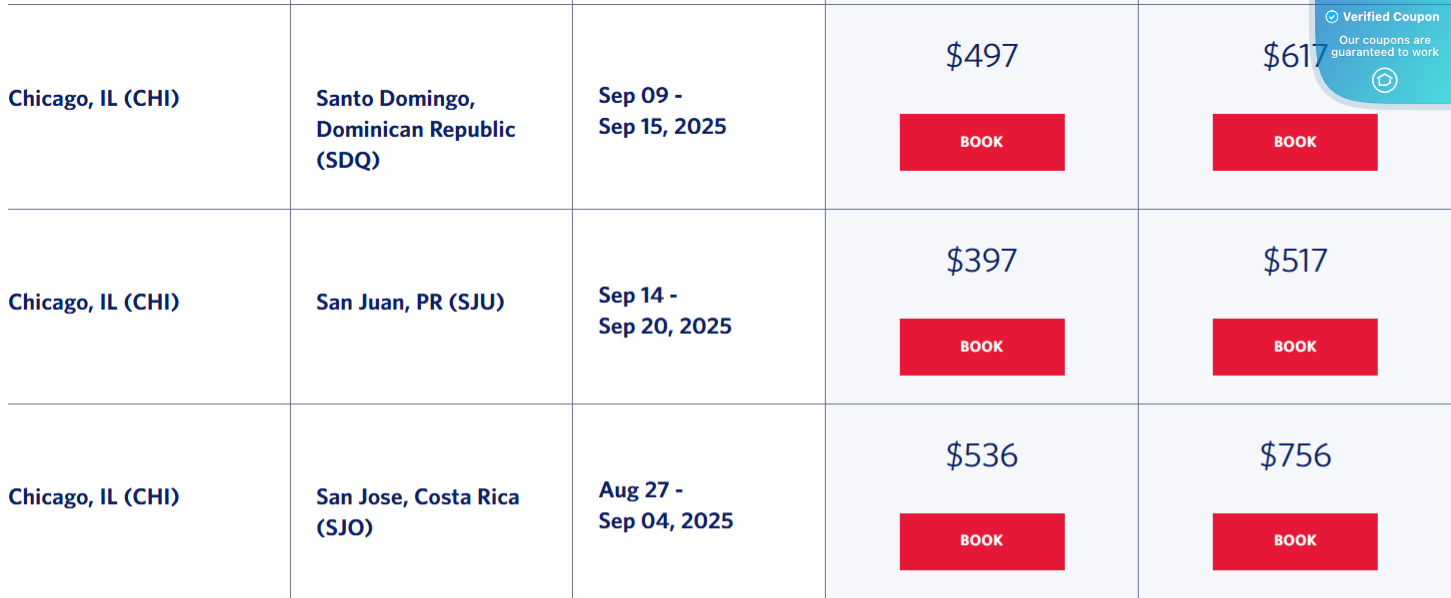
Task: Book the $517 San Juan fare
Action: pyautogui.click(x=1294, y=347)
